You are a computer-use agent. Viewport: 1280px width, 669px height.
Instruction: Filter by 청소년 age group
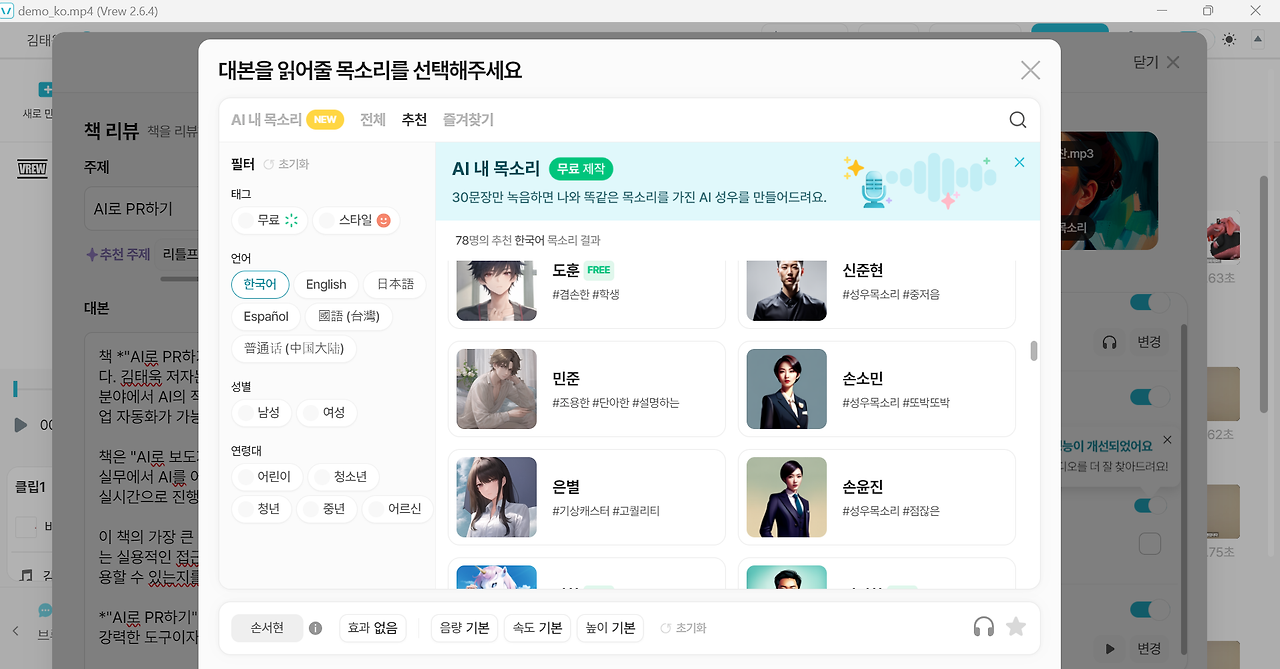tap(342, 477)
